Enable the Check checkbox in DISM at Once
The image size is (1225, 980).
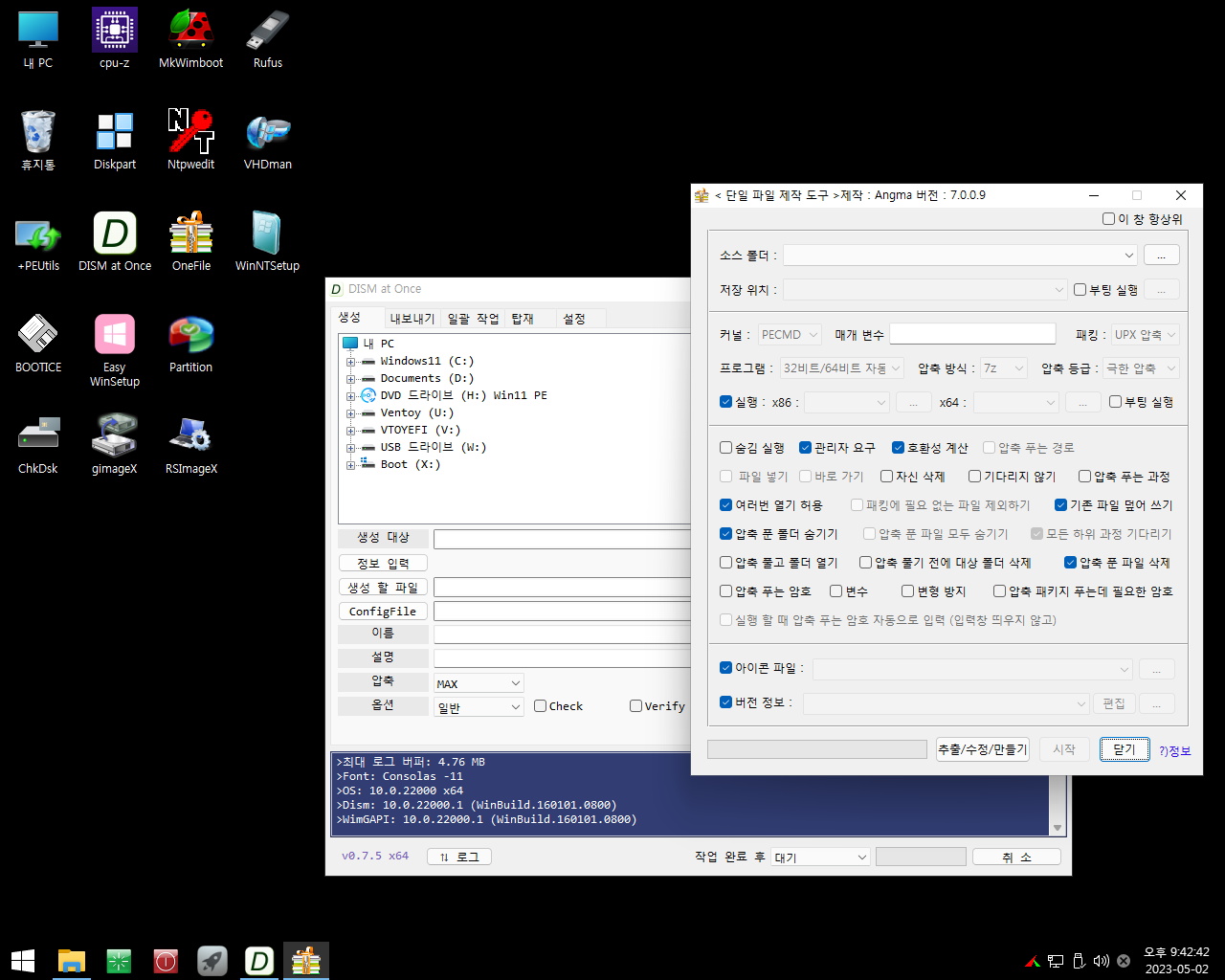pyautogui.click(x=540, y=706)
